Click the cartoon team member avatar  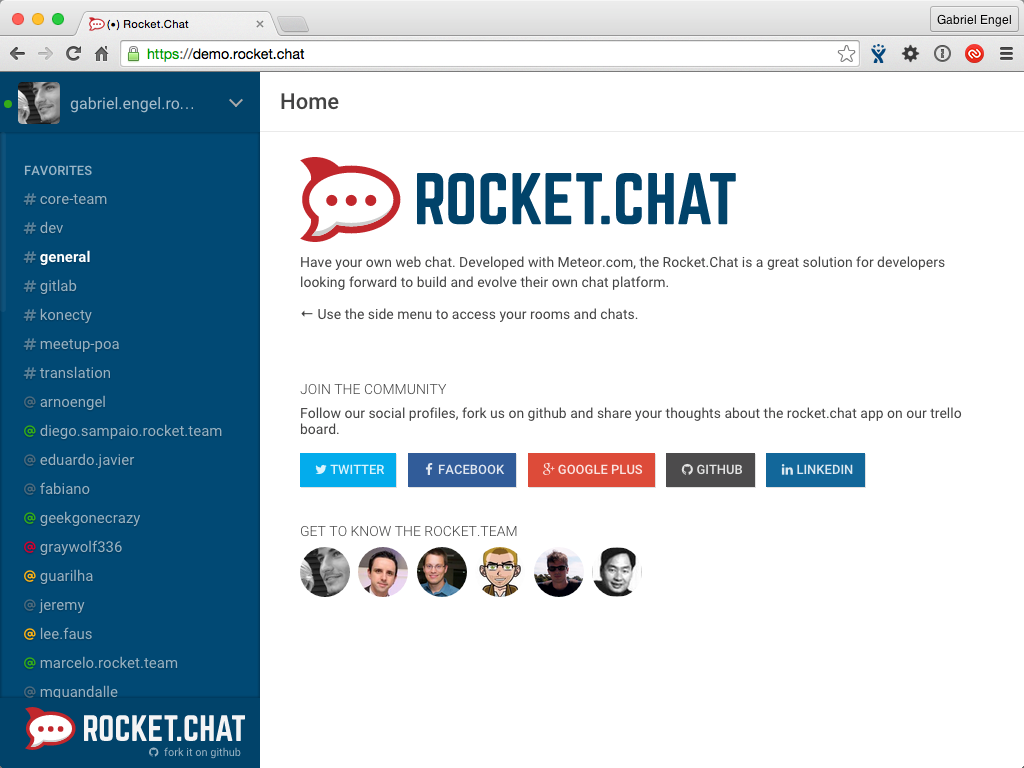point(500,572)
